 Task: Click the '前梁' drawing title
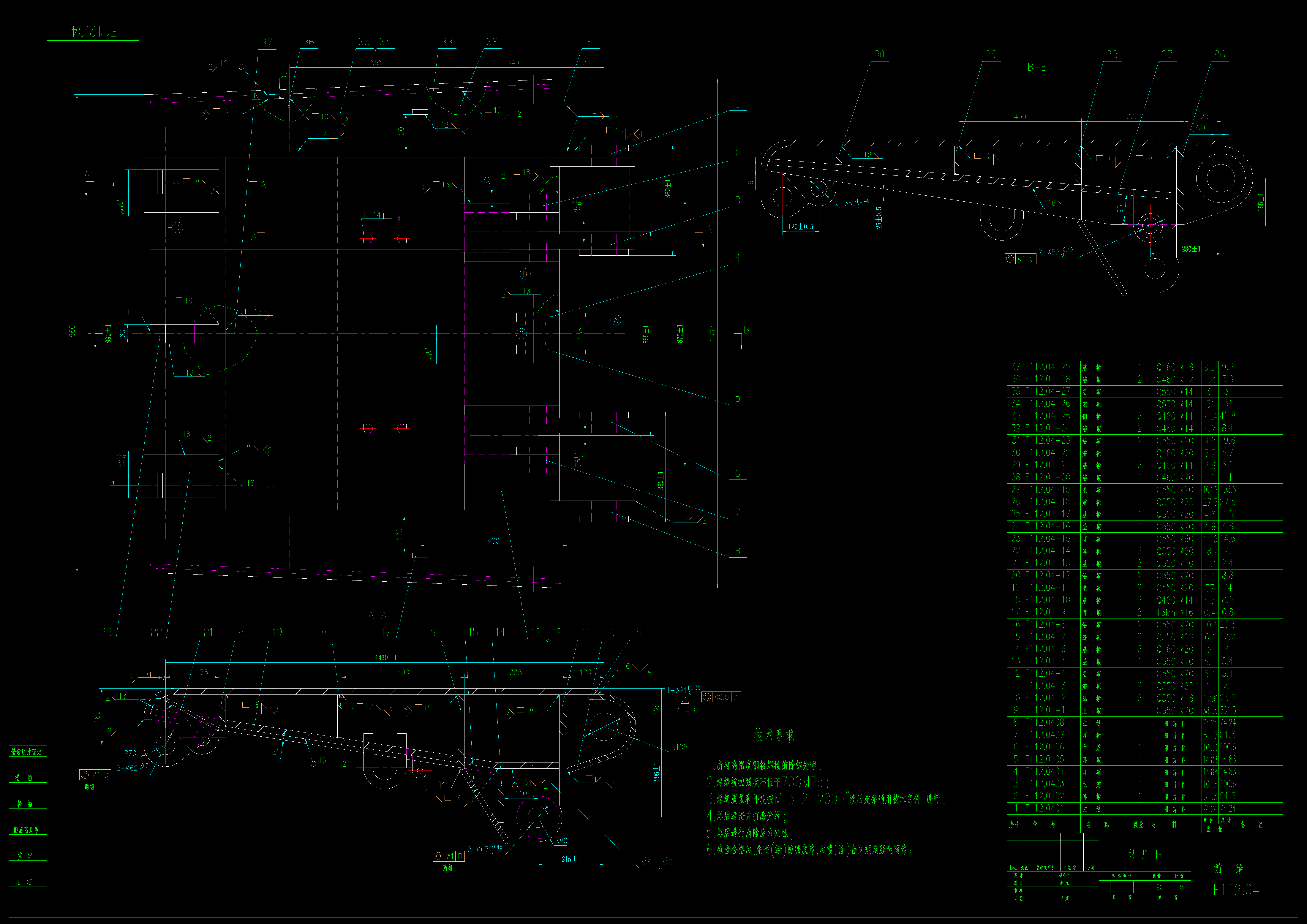click(x=1229, y=869)
